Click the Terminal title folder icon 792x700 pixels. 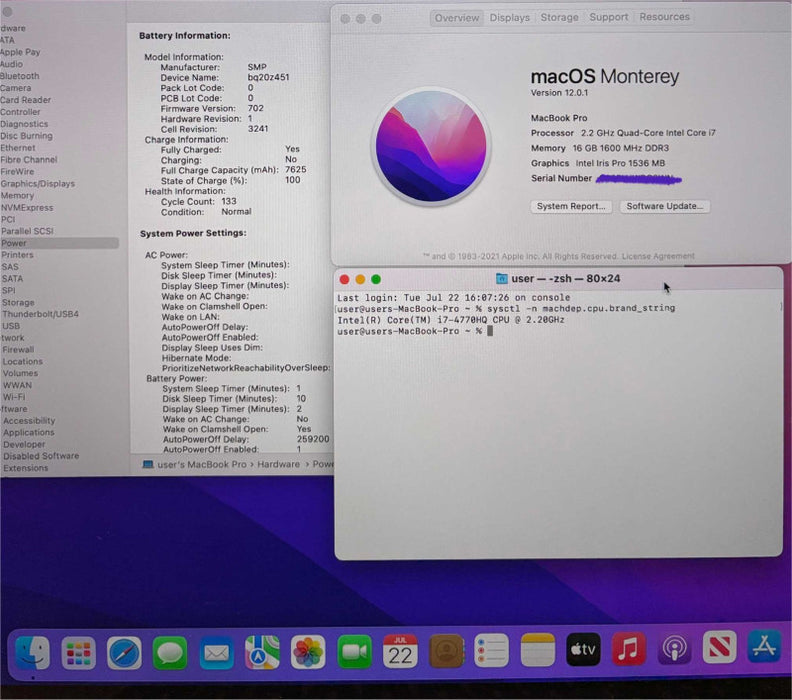tap(502, 278)
